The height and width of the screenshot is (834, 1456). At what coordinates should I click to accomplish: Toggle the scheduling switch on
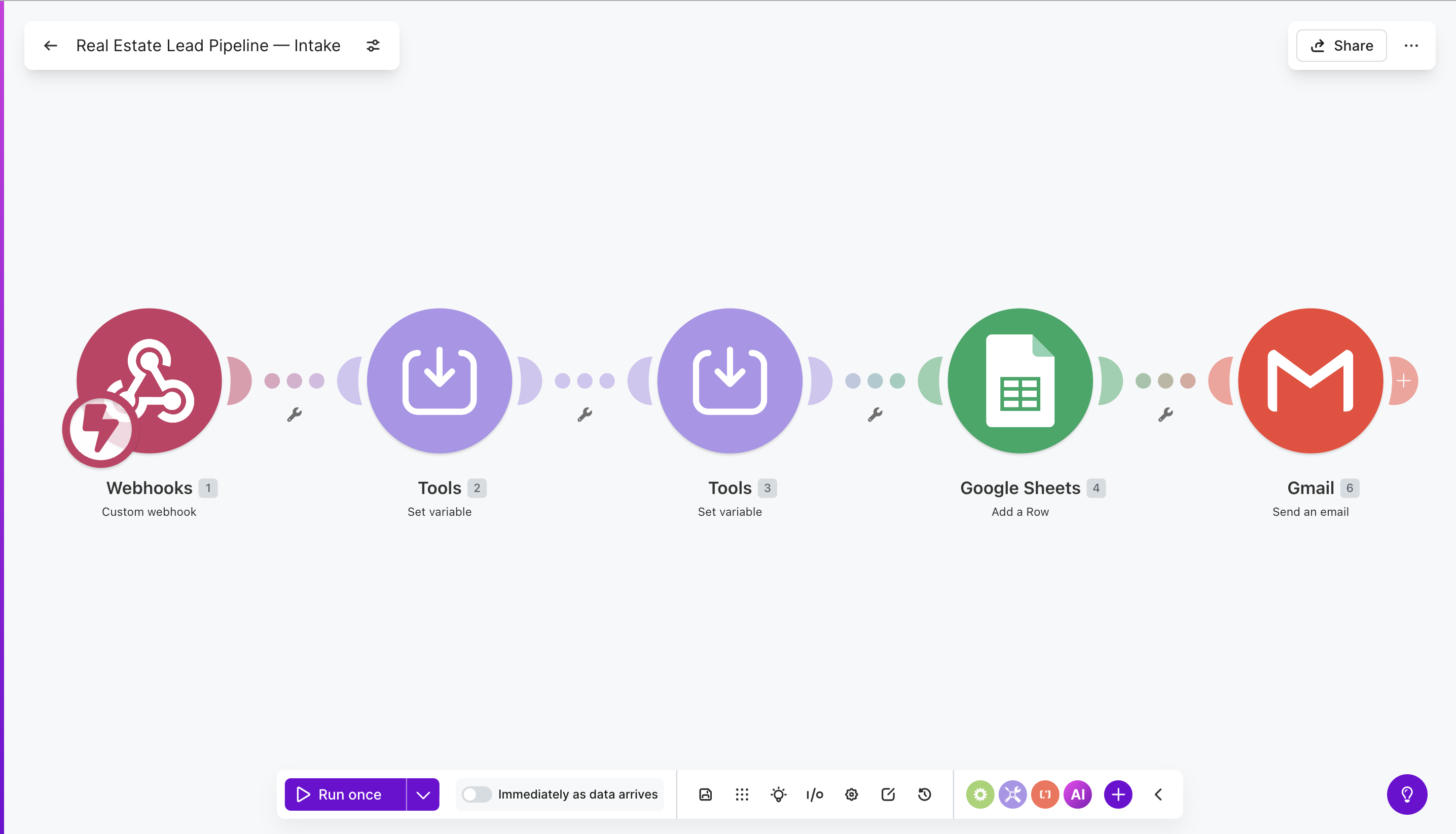(x=476, y=794)
